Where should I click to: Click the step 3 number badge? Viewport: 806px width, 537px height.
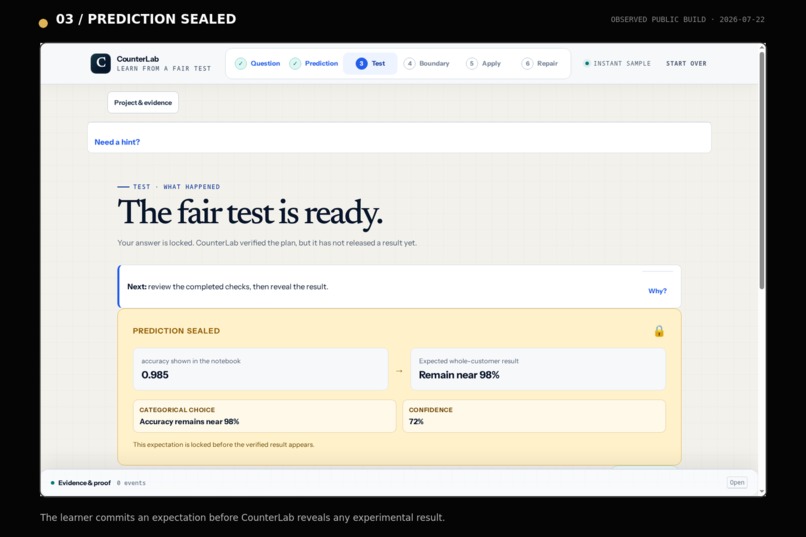click(361, 64)
